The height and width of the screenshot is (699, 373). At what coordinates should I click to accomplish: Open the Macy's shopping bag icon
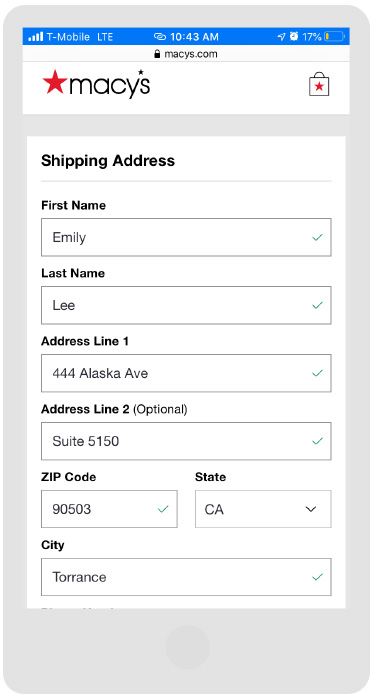pyautogui.click(x=319, y=84)
